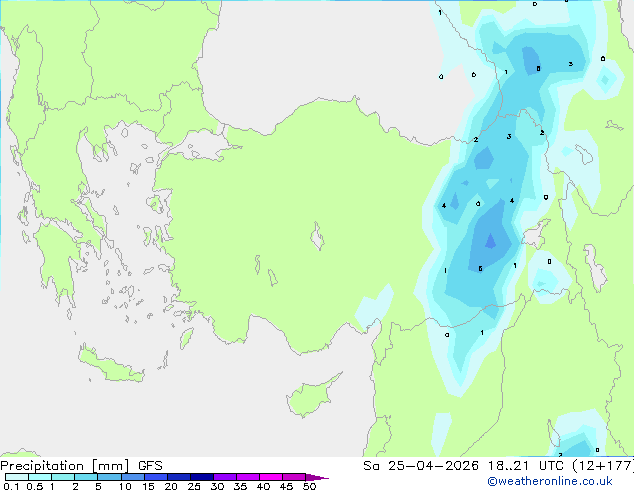This screenshot has width=634, height=490.
Task: Click the 2–5 mm legend color box
Action: click(x=86, y=477)
